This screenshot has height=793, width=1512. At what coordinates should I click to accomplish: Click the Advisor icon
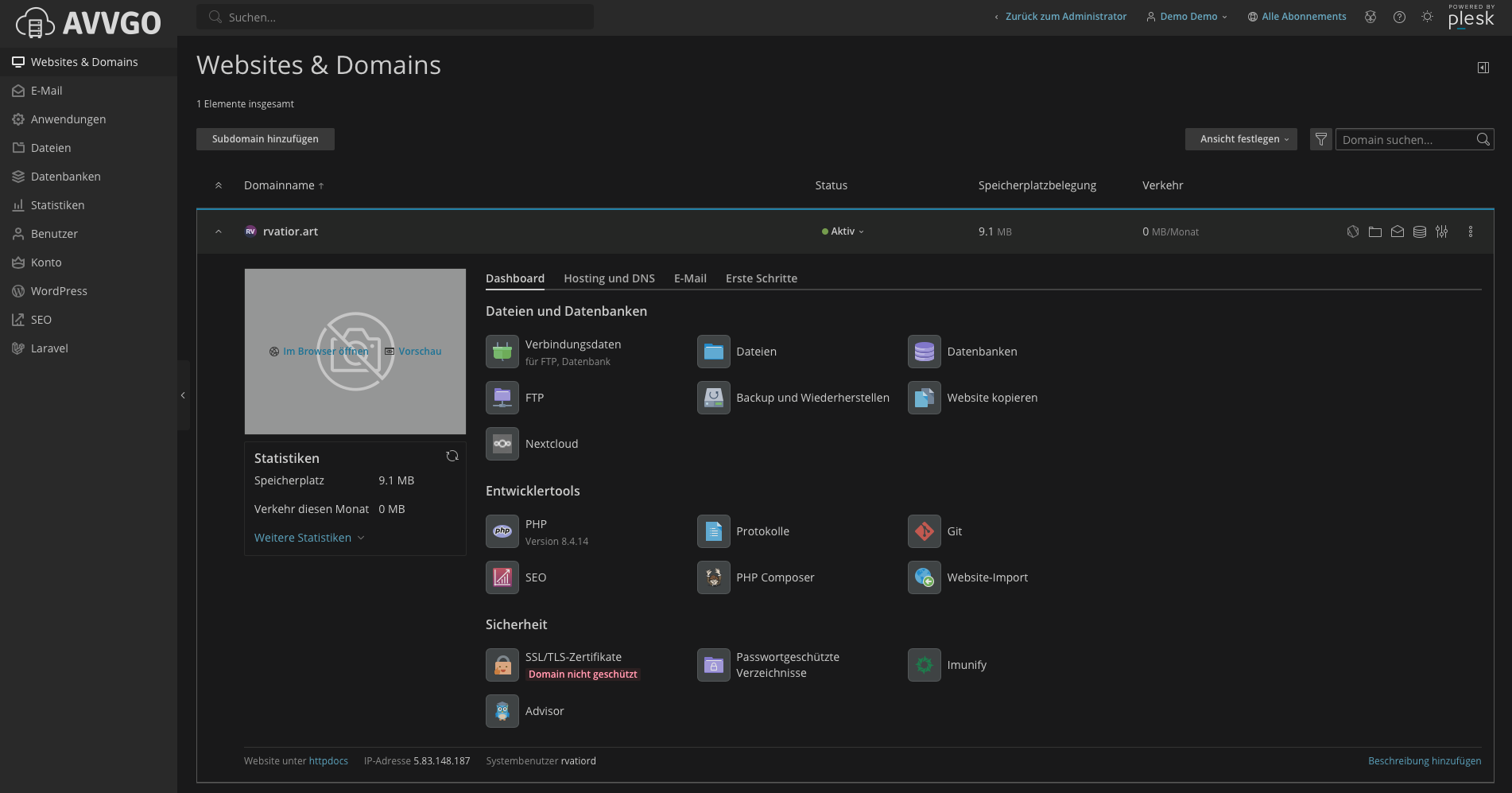[502, 711]
